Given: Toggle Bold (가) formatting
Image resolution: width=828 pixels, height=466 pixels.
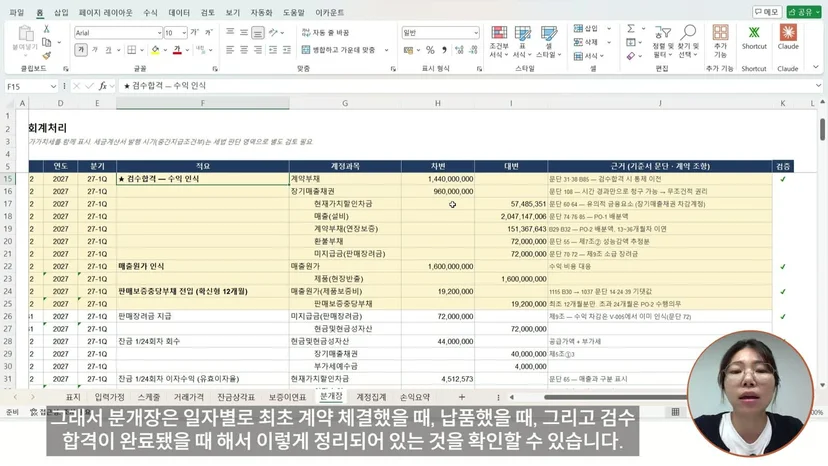Looking at the screenshot, I should tap(81, 50).
